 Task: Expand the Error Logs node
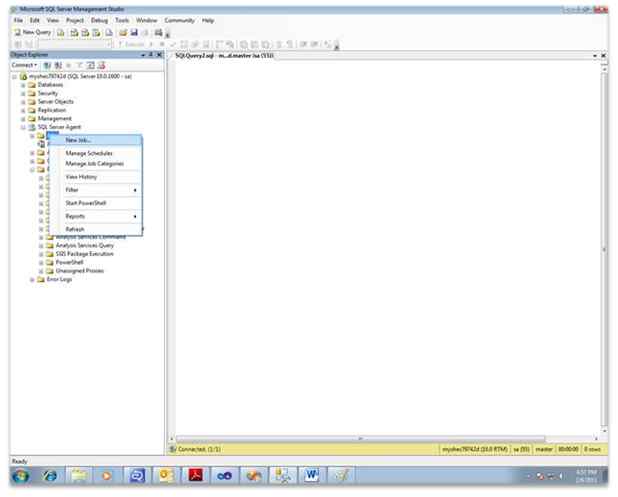click(x=32, y=279)
